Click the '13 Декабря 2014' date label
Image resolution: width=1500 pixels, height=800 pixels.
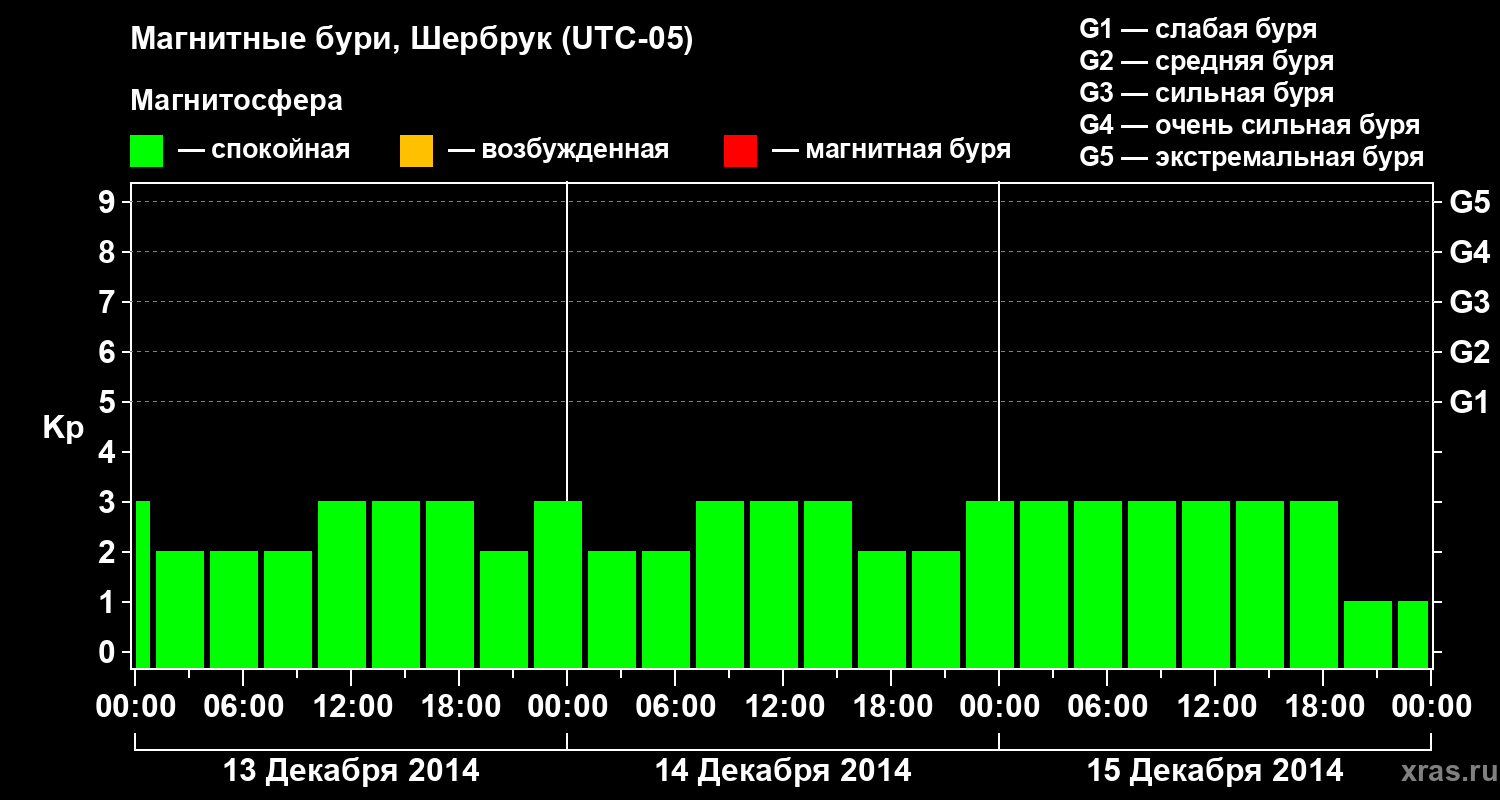pos(351,771)
